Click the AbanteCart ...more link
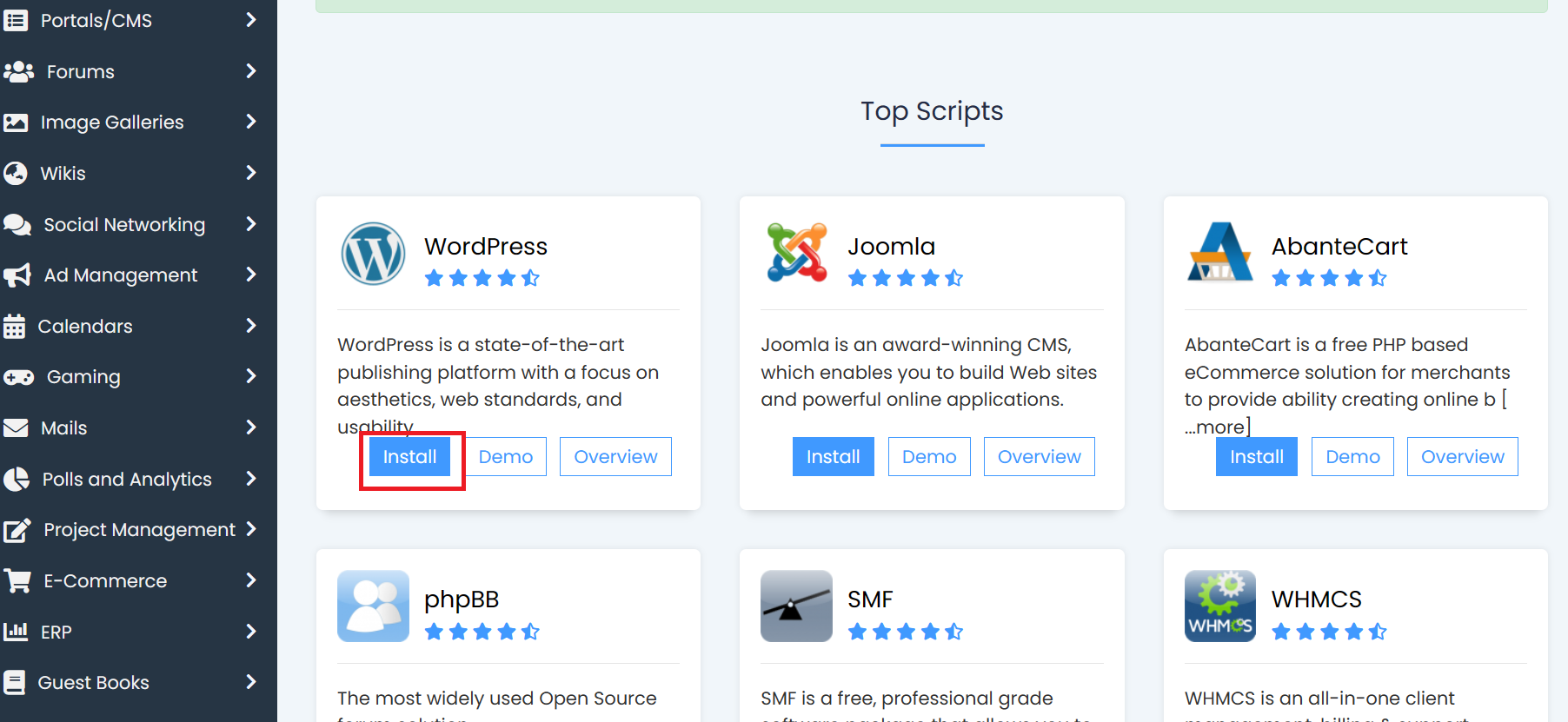Screen dimensions: 1568x722 click(1216, 427)
